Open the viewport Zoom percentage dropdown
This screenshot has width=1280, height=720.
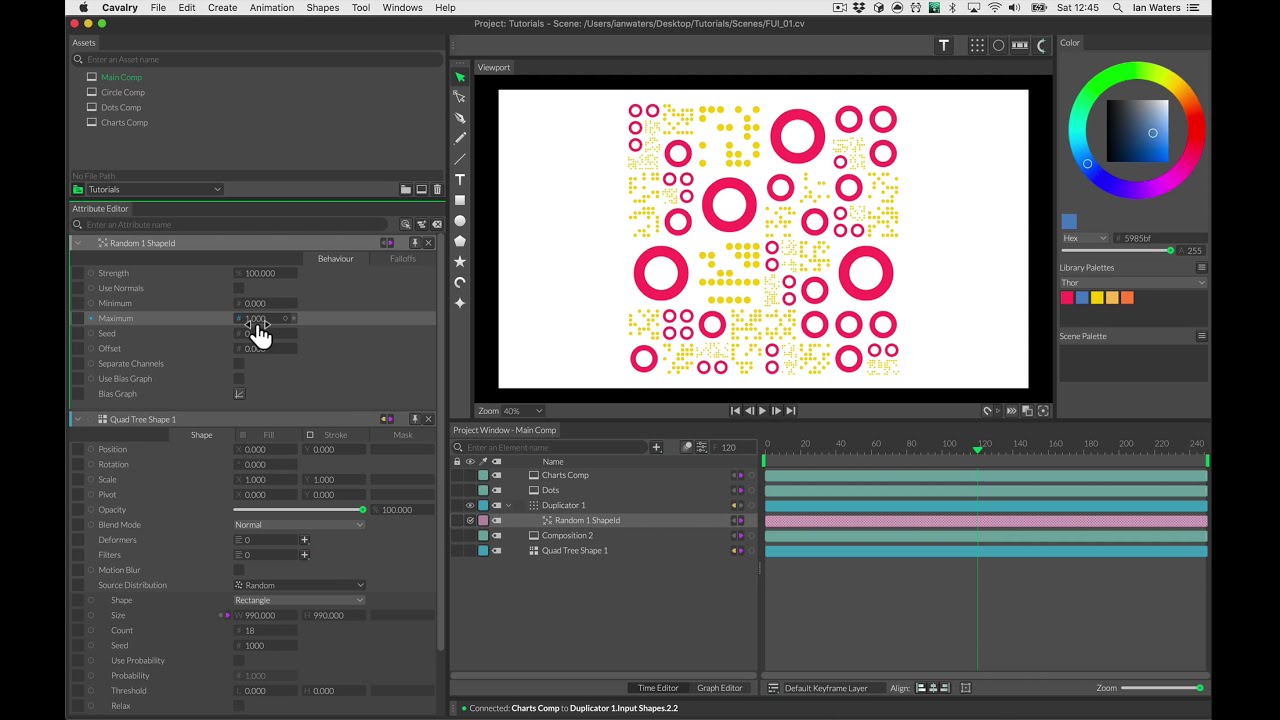click(x=523, y=411)
